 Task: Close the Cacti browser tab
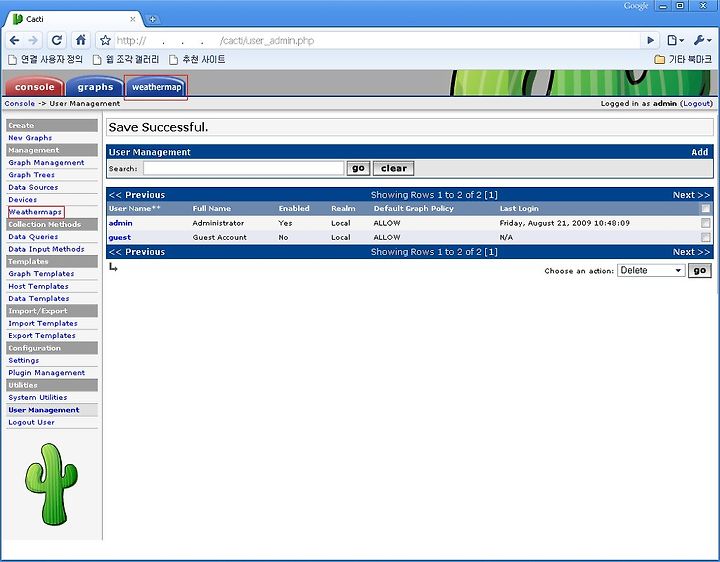132,19
